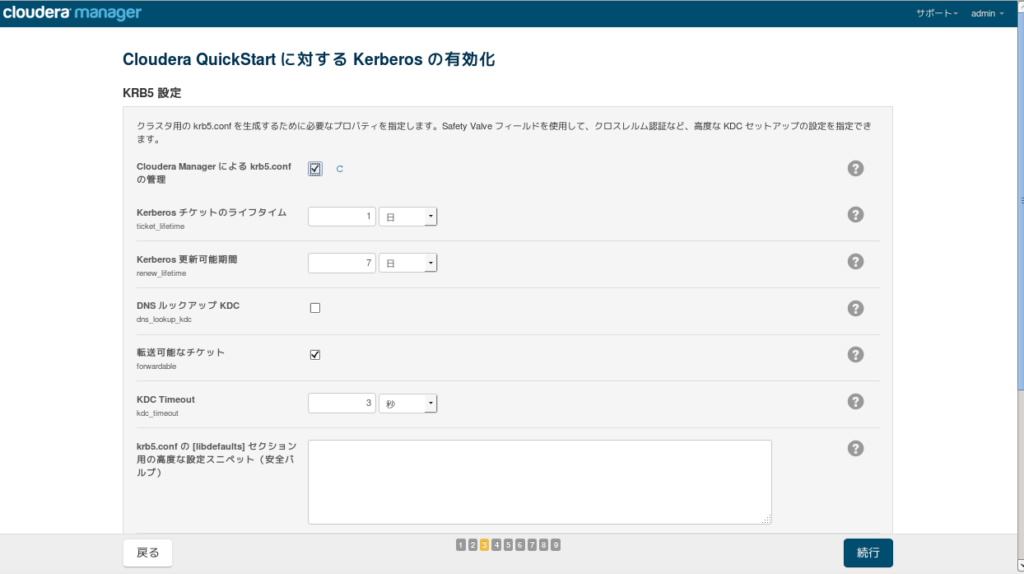Screen dimensions: 1024x574
Task: Click the 戻る back button
Action: click(148, 552)
